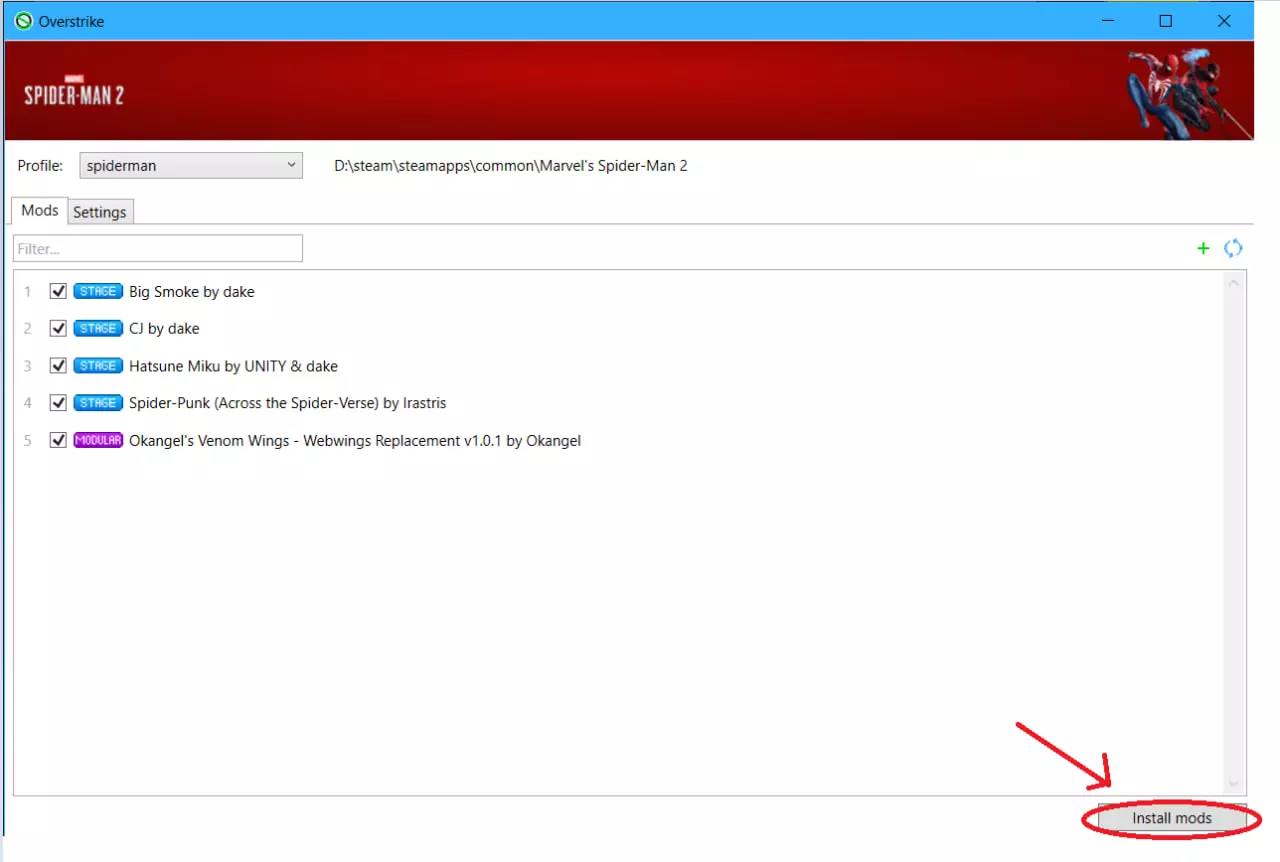Click the game install path text
1280x862 pixels.
coord(511,166)
